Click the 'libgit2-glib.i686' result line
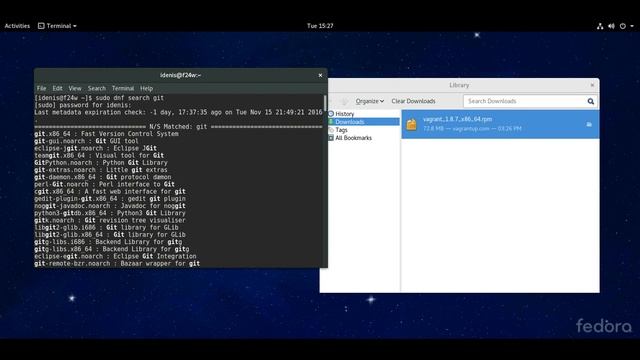Image resolution: width=640 pixels, height=360 pixels. 106,228
